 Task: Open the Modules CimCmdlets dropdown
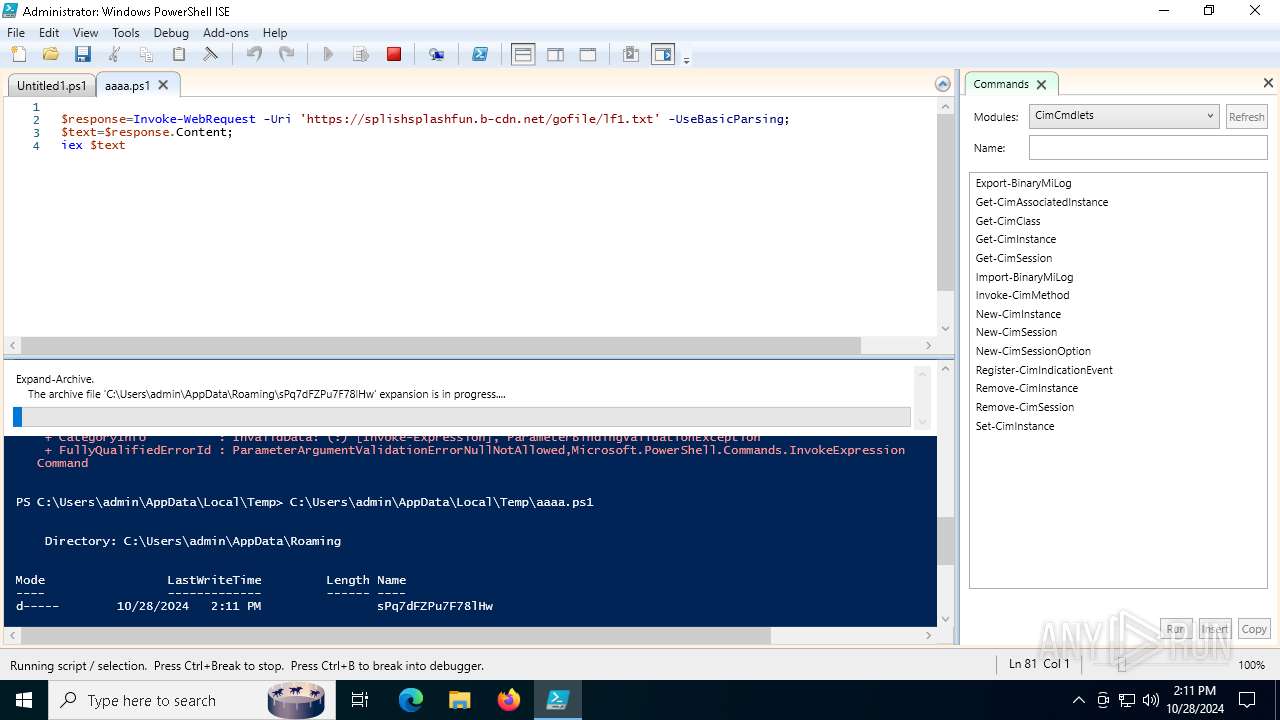1124,116
